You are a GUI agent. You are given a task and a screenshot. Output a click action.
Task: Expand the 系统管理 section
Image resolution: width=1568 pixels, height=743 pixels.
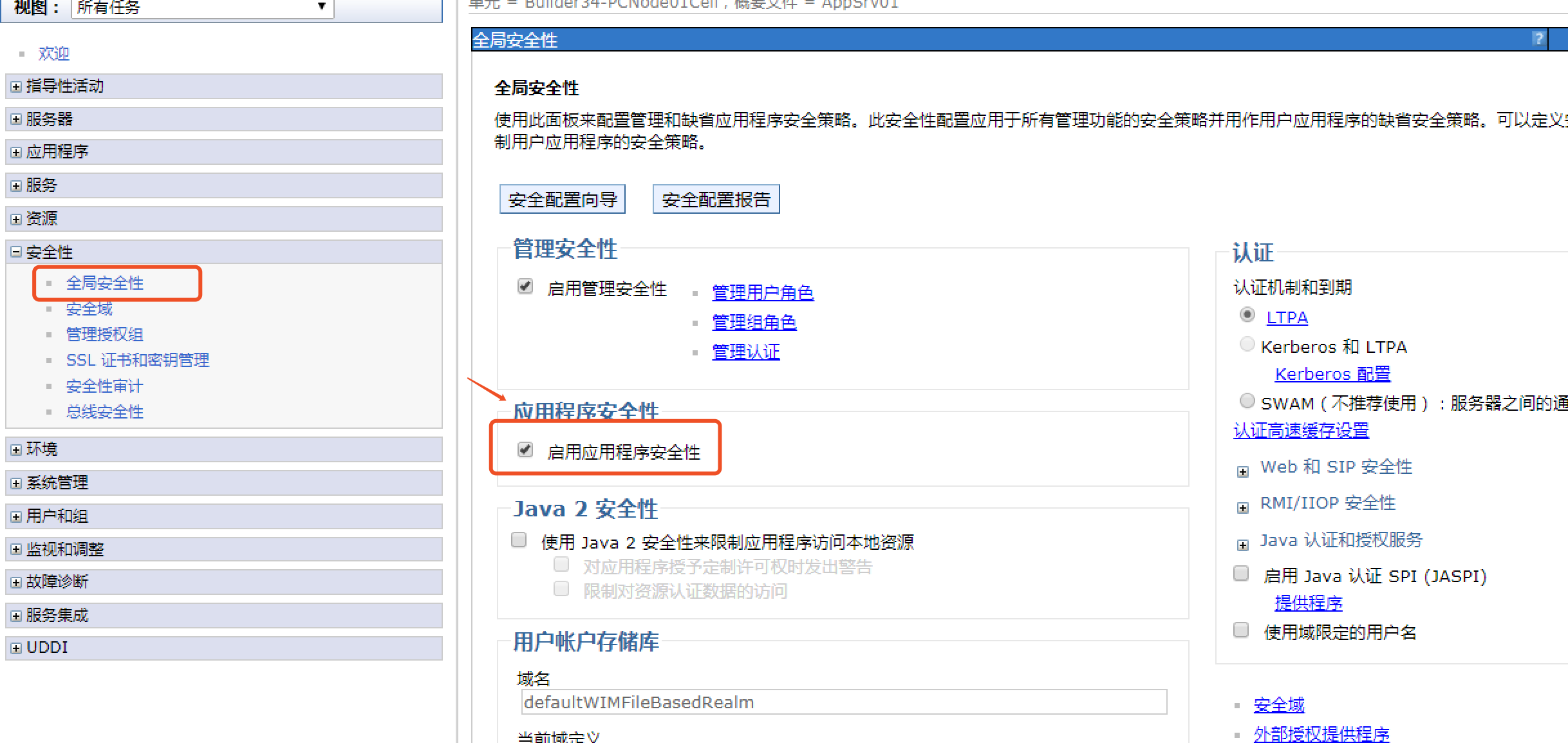[x=16, y=483]
